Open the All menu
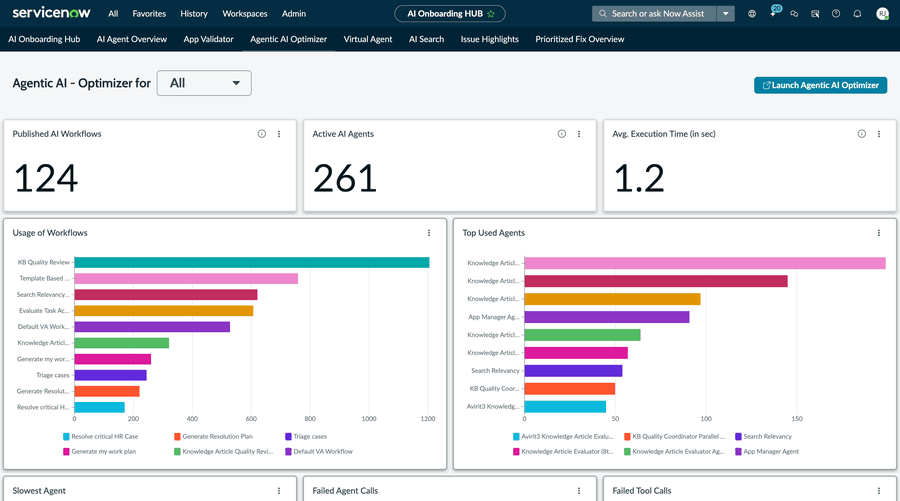The image size is (900, 501). [113, 14]
